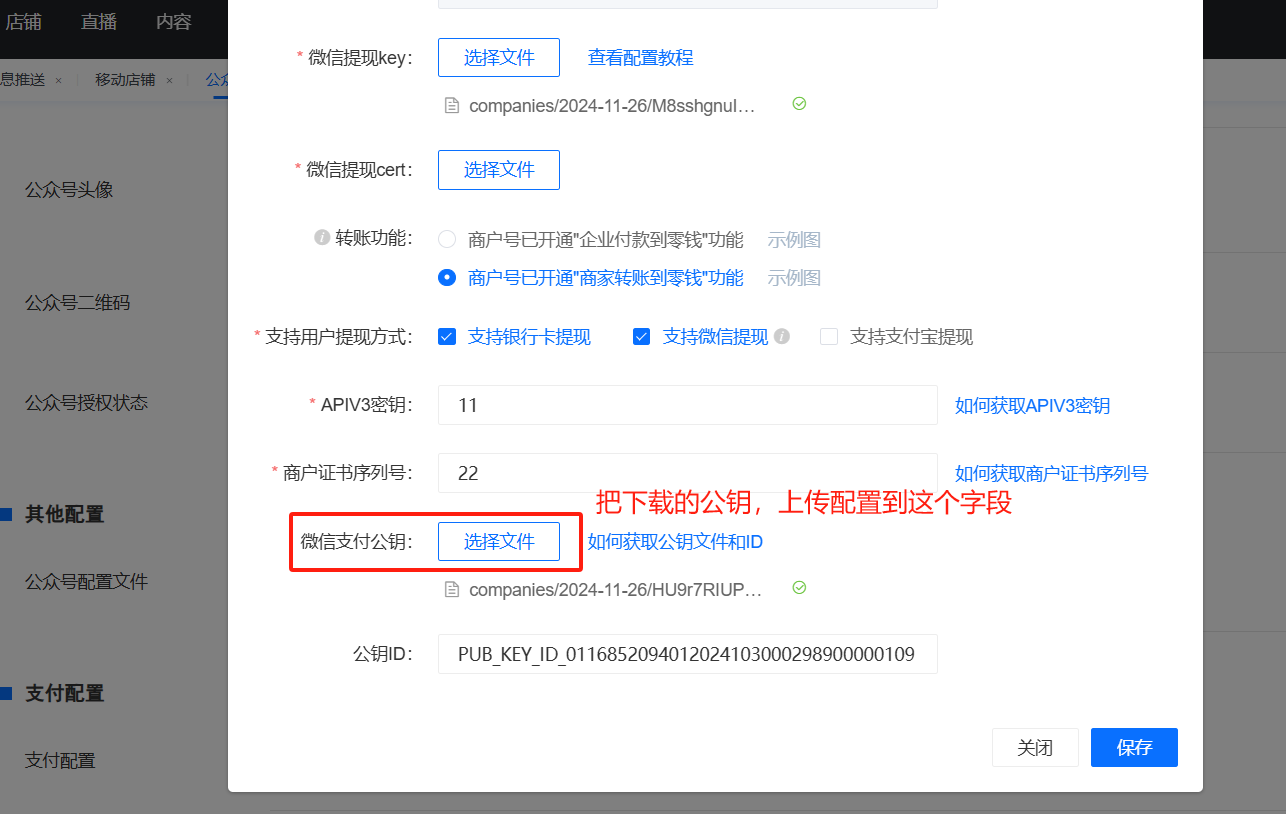1286x814 pixels.
Task: Select 企业付款到零钱 radio option
Action: (x=447, y=240)
